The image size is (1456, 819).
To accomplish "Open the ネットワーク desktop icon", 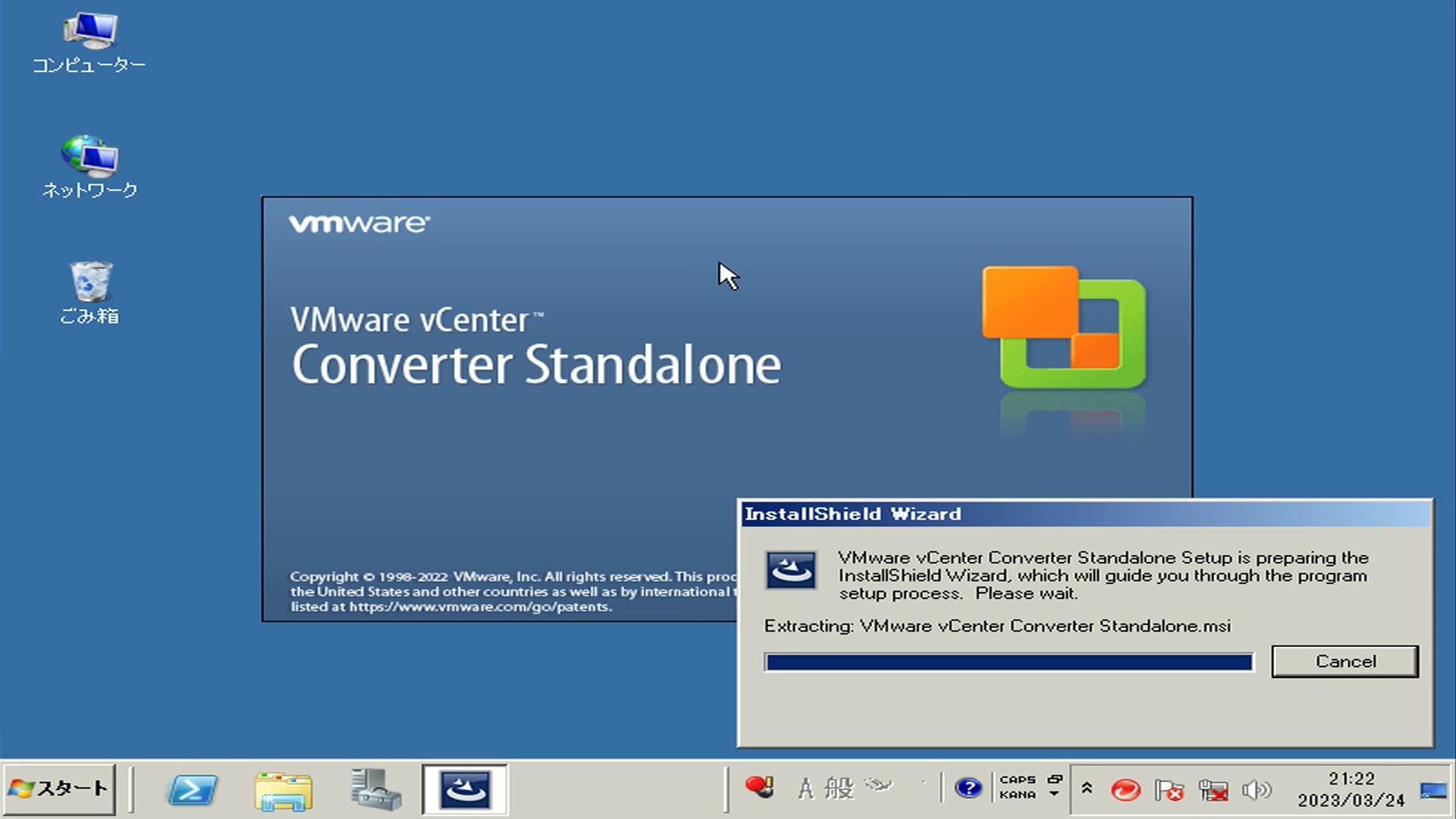I will [x=89, y=168].
